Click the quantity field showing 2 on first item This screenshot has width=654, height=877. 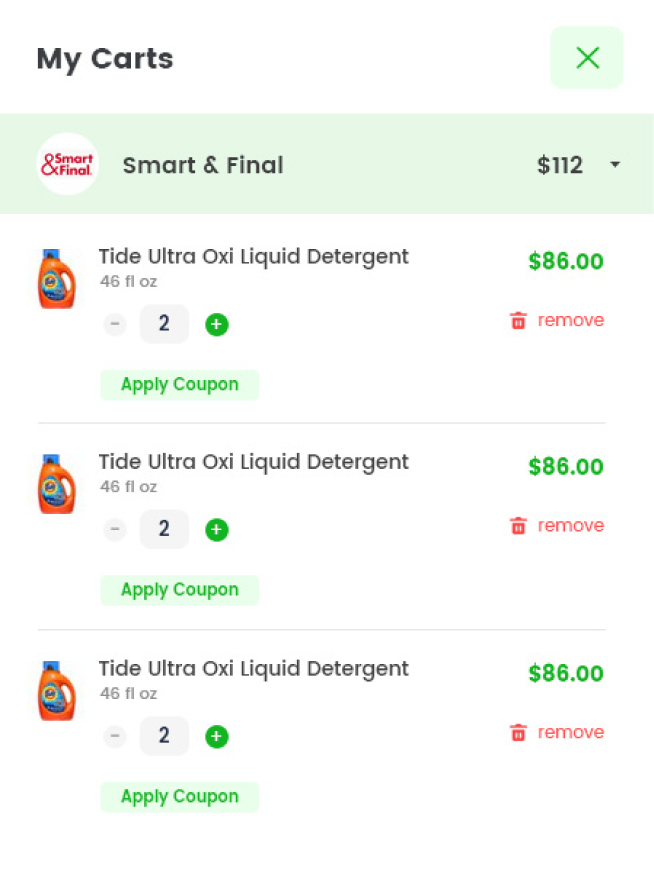(164, 324)
